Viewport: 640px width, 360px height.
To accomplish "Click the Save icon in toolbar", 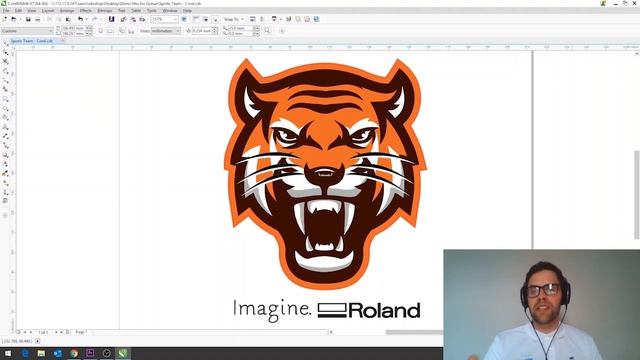I will tap(28, 19).
